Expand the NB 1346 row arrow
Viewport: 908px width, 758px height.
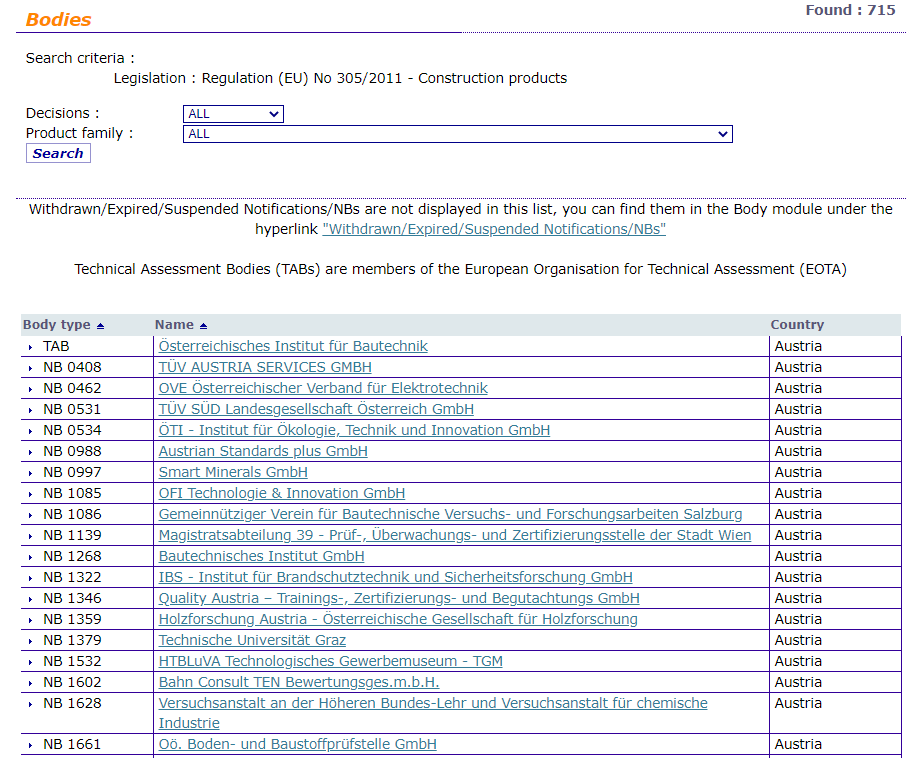[x=31, y=599]
